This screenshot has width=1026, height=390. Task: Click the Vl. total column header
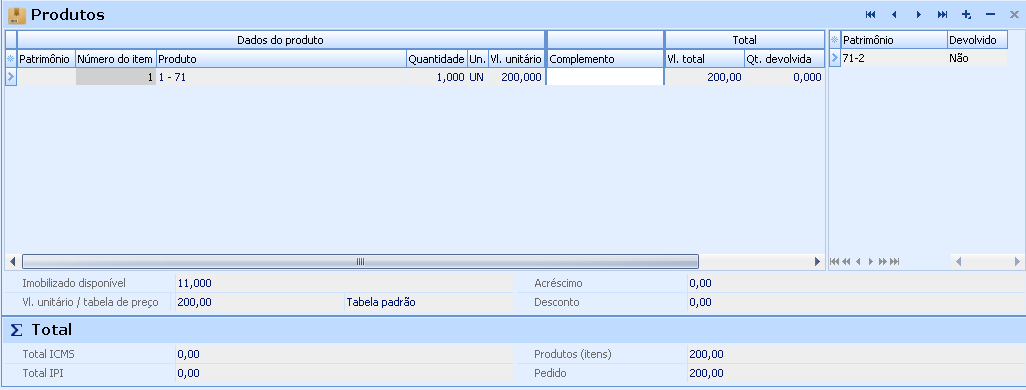coord(705,59)
